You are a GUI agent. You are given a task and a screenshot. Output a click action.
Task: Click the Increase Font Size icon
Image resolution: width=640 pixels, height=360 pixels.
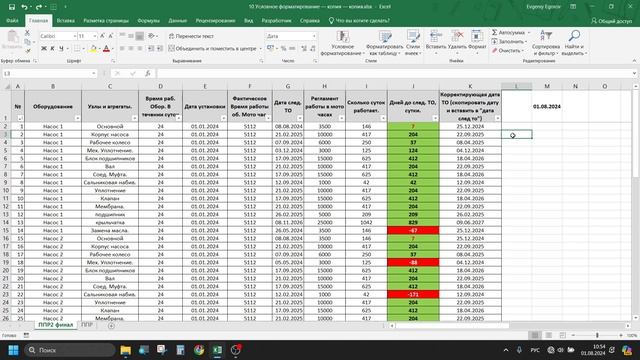102,36
